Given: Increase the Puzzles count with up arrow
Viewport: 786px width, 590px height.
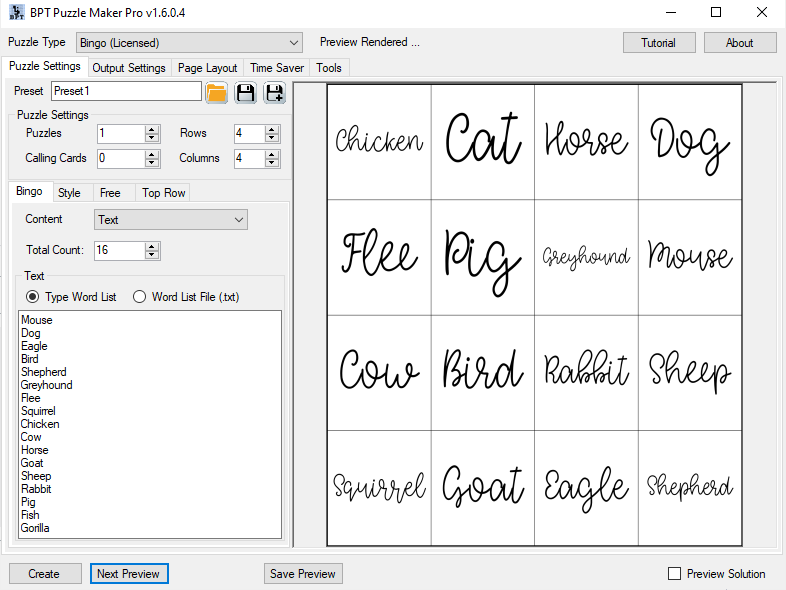Looking at the screenshot, I should (151, 129).
